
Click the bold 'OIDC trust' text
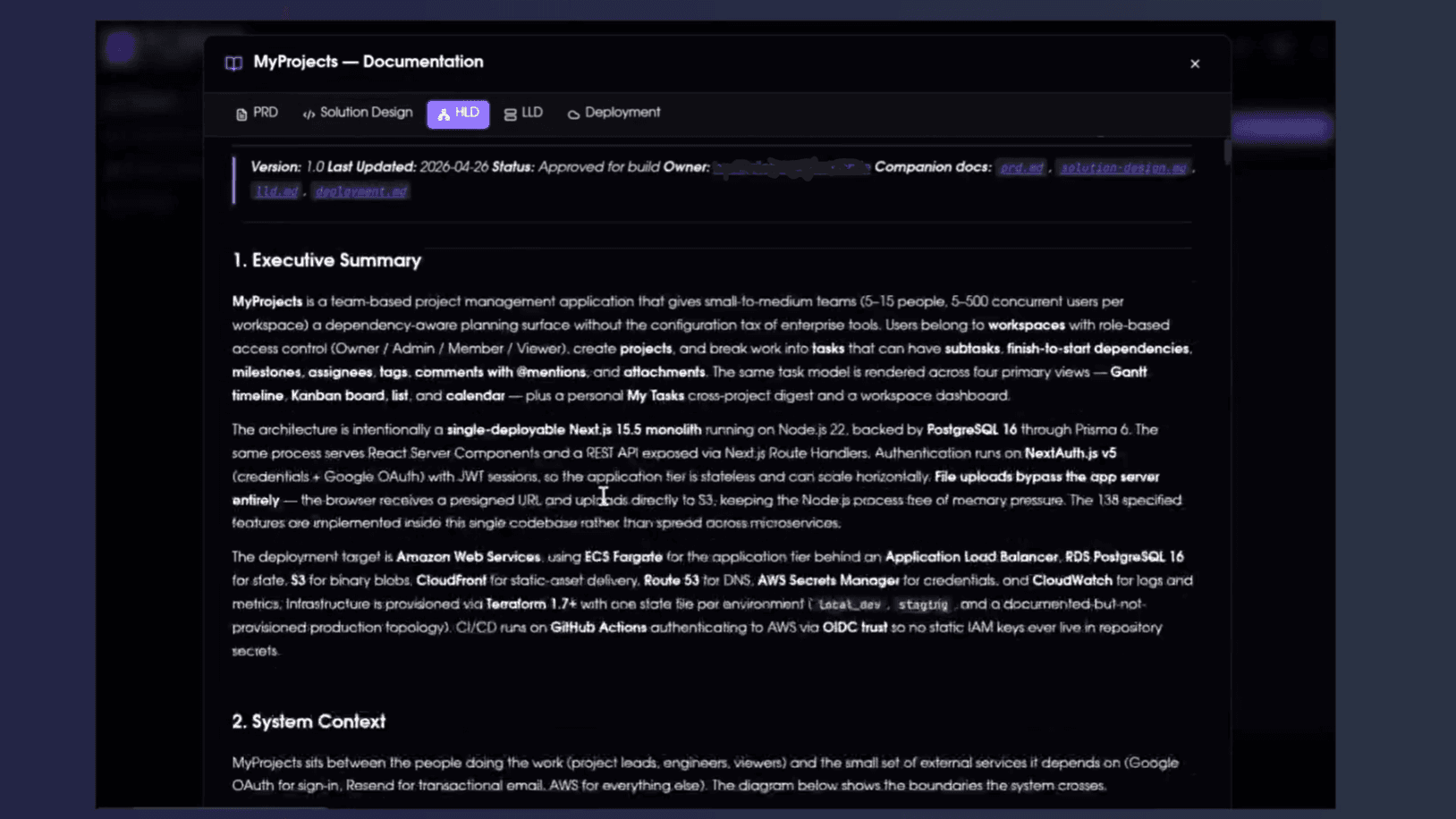(x=855, y=628)
